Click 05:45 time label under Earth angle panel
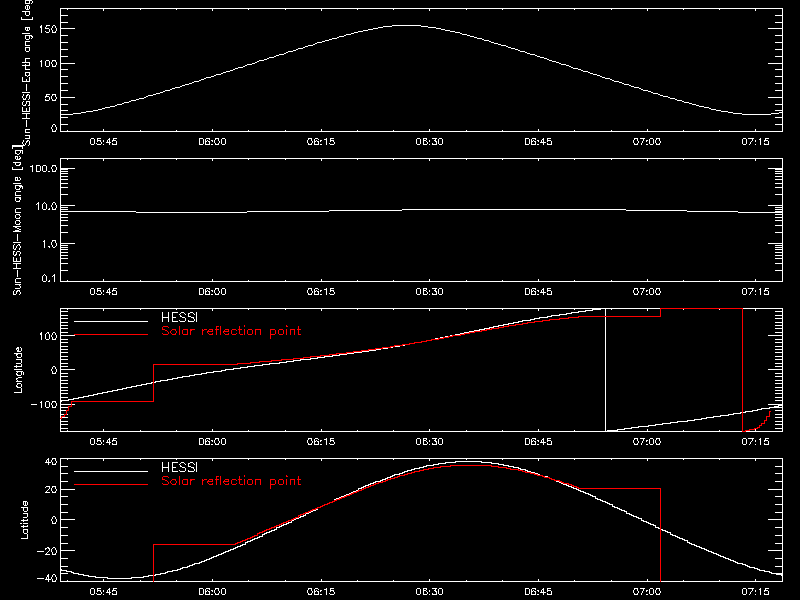This screenshot has height=600, width=800. (x=104, y=142)
